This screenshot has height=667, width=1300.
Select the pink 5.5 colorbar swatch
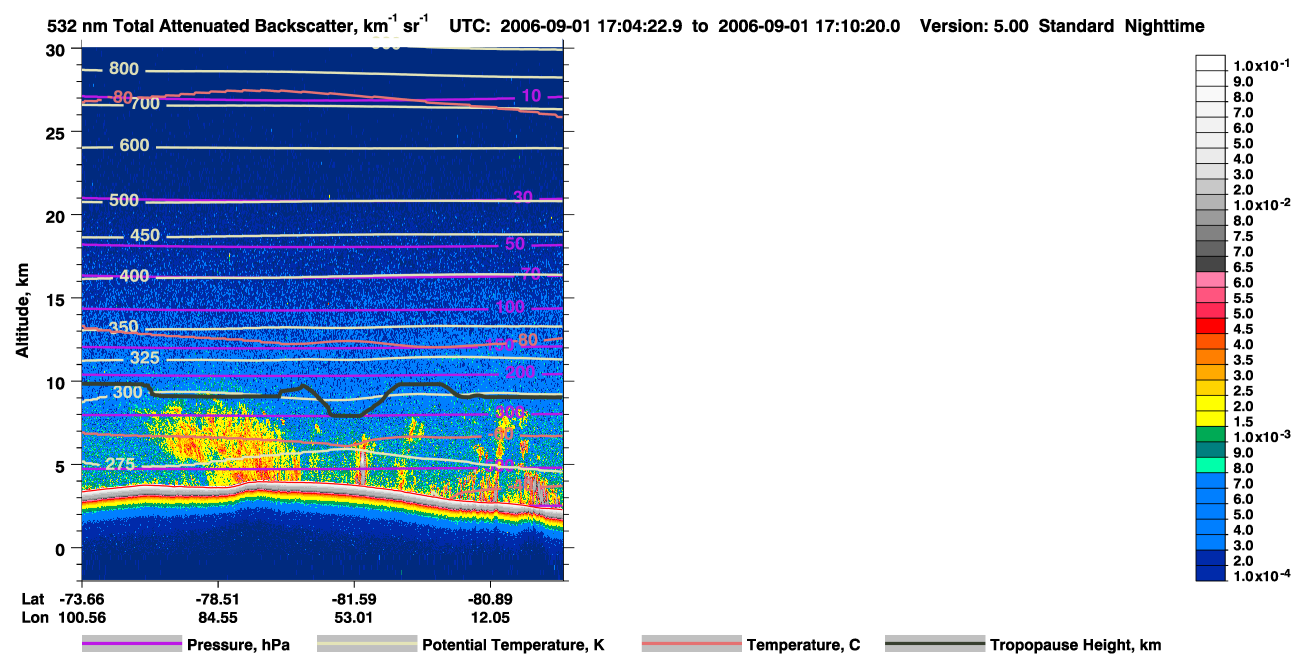pyautogui.click(x=1211, y=296)
